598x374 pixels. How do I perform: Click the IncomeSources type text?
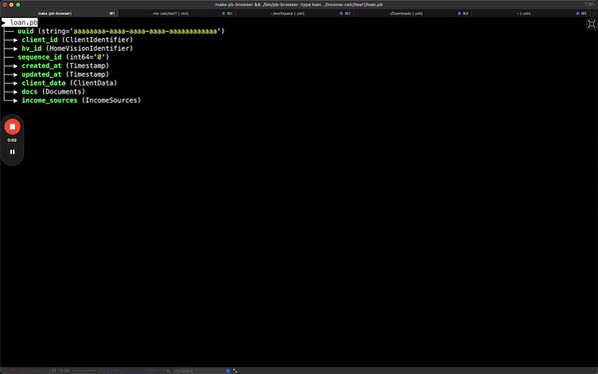coord(111,100)
